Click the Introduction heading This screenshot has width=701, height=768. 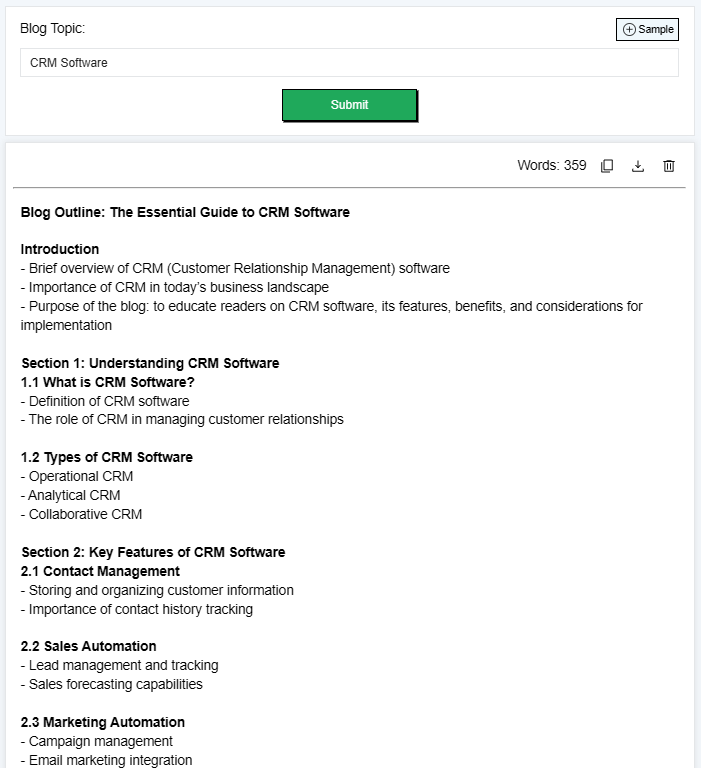(x=60, y=249)
